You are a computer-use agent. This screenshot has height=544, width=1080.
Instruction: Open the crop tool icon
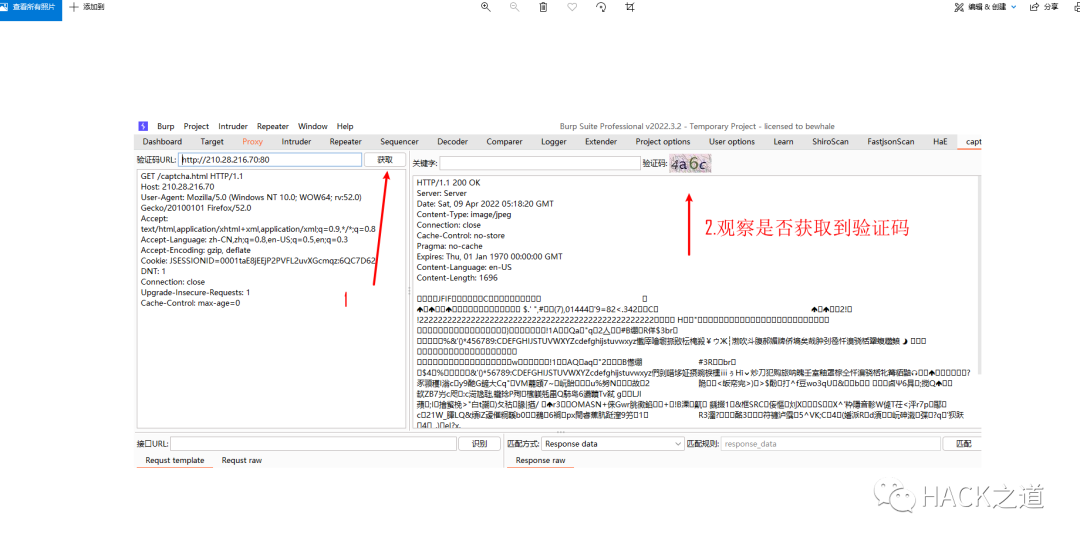point(630,7)
